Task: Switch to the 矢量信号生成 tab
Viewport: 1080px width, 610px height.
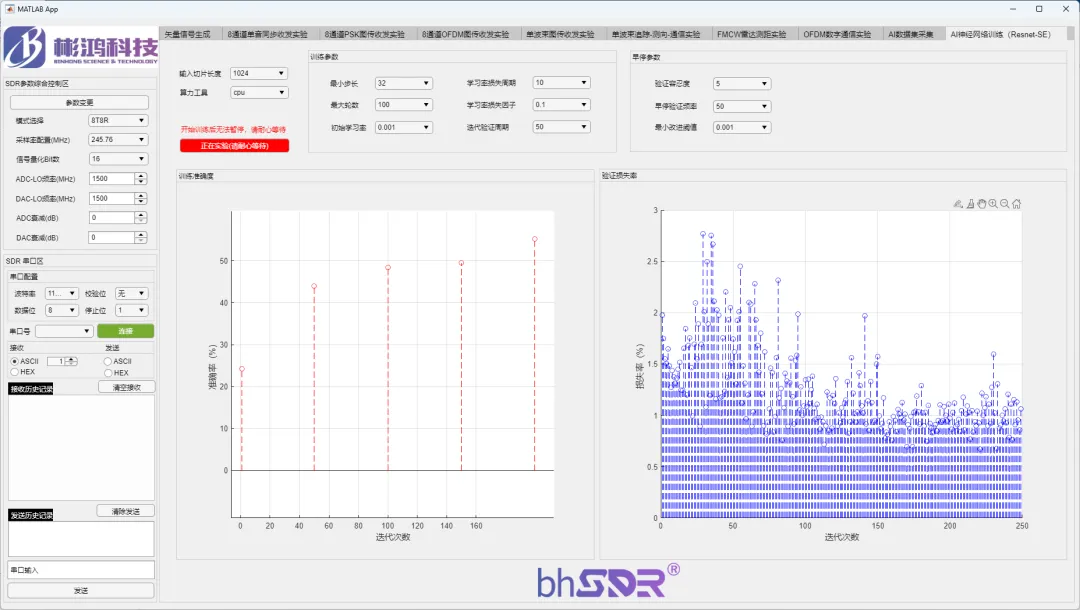Action: click(x=191, y=34)
